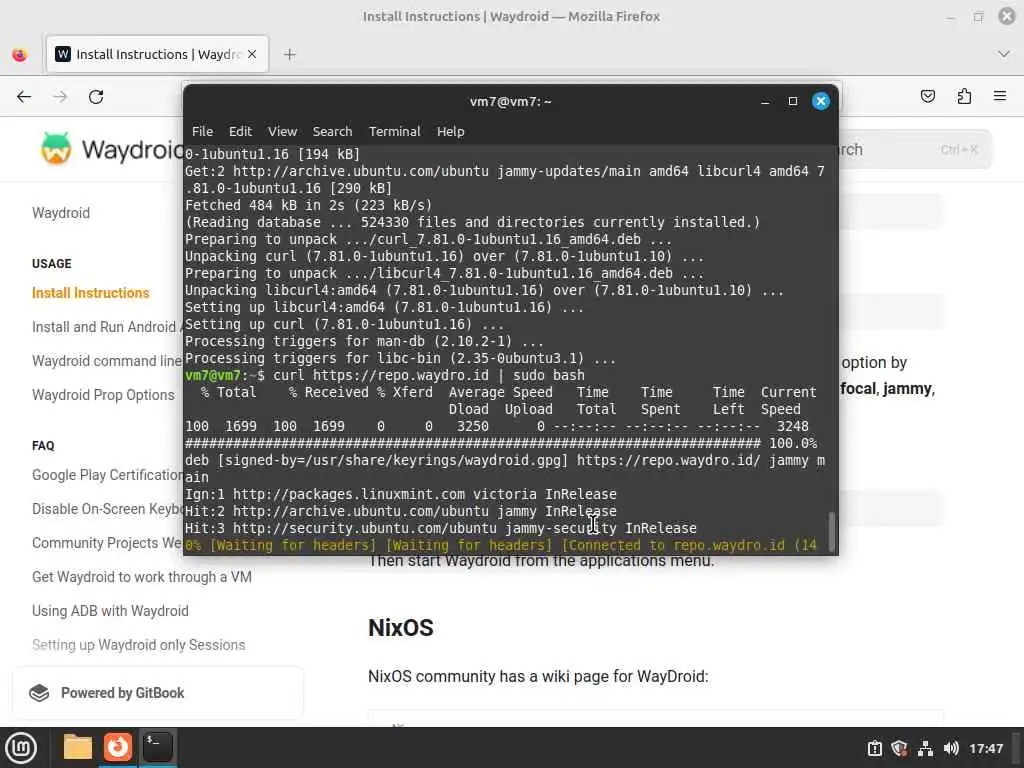Open the Pocket save icon in Firefox
1024x768 pixels.
928,97
